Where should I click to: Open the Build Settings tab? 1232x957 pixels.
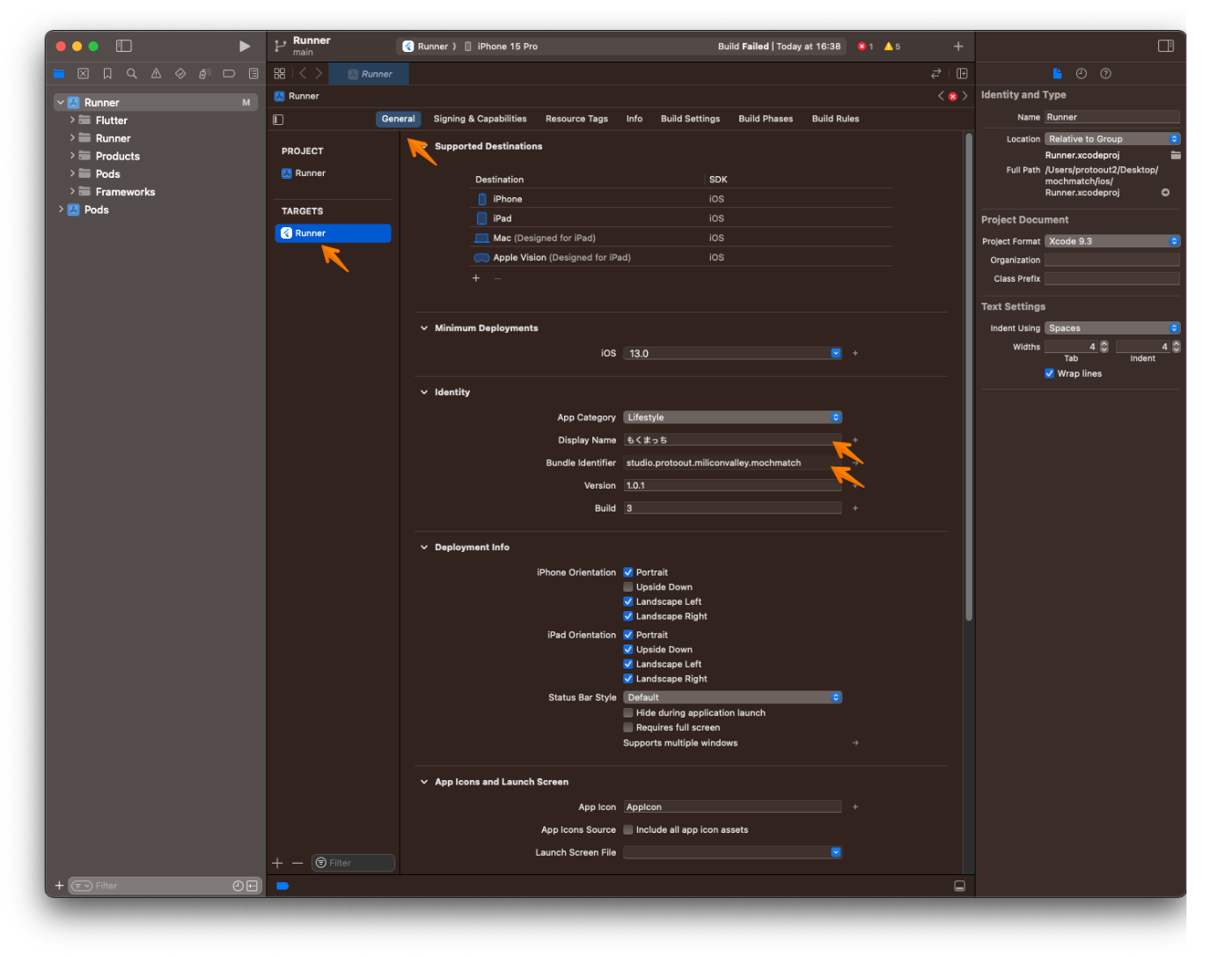click(x=690, y=119)
